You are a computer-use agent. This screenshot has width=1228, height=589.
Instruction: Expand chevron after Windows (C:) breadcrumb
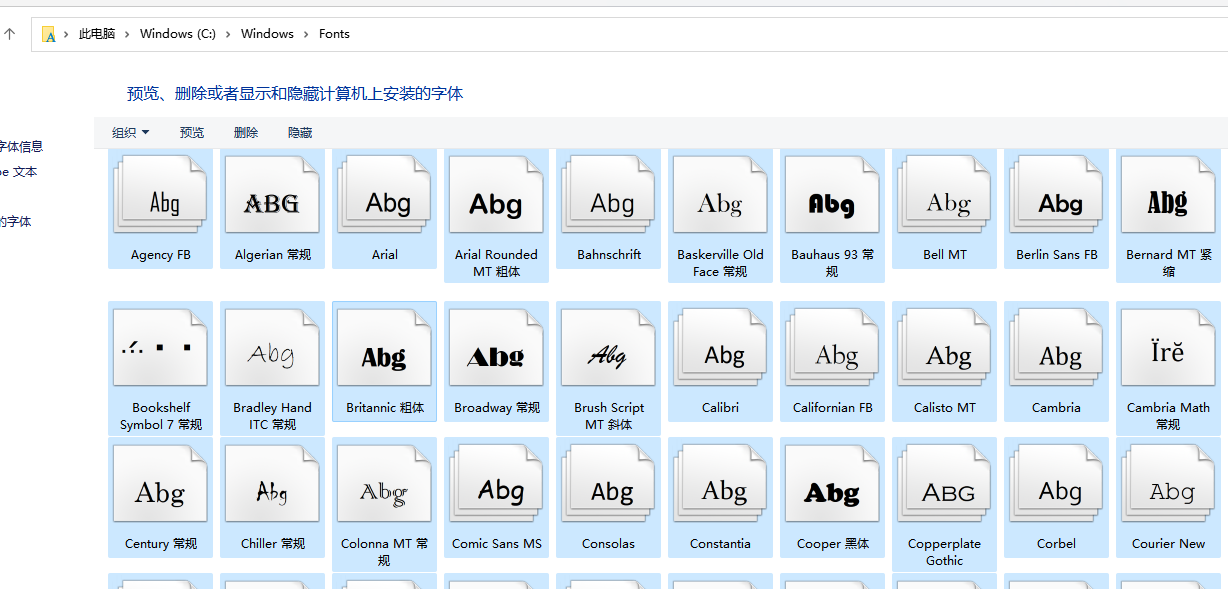[x=228, y=34]
